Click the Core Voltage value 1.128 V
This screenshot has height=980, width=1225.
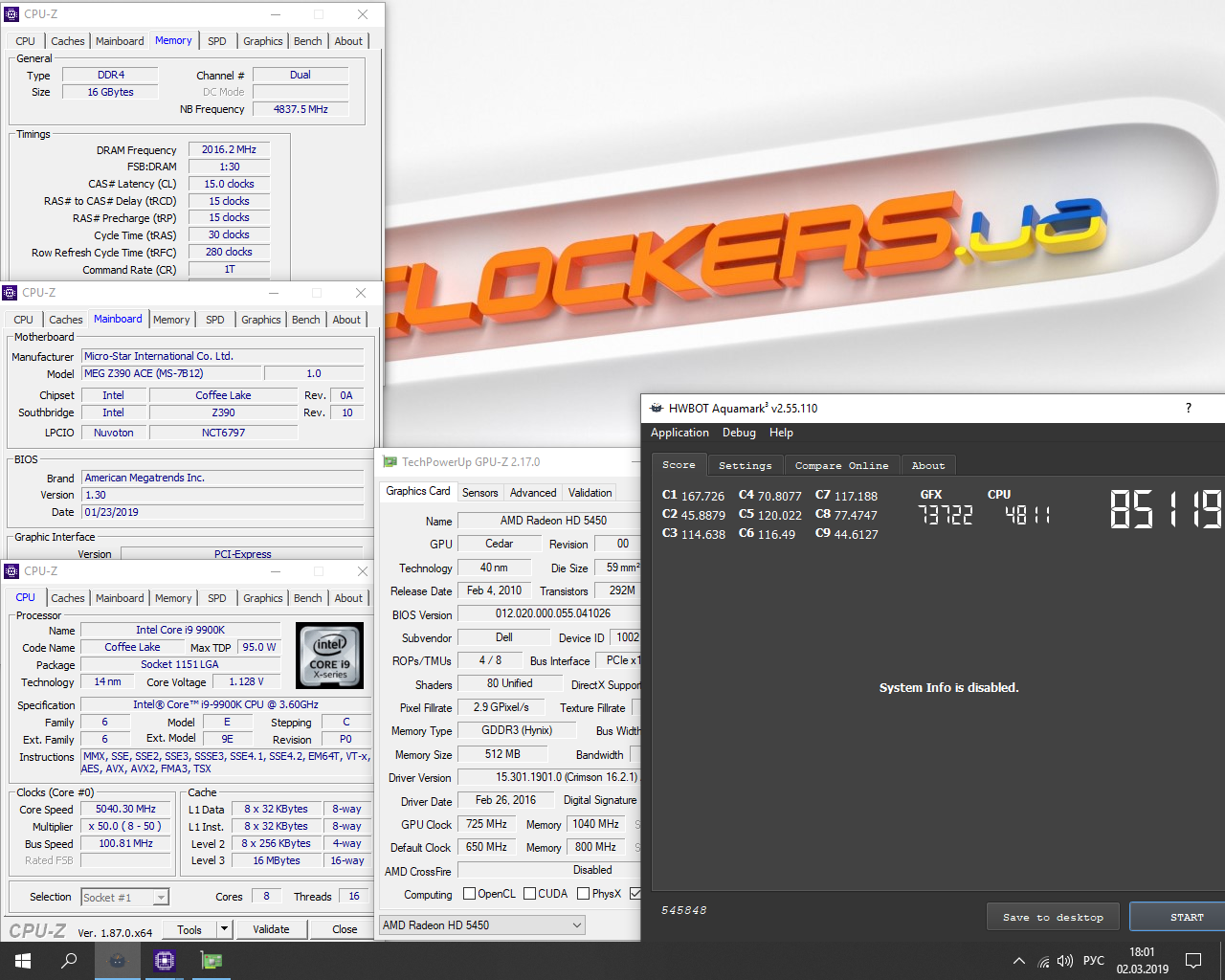(246, 681)
